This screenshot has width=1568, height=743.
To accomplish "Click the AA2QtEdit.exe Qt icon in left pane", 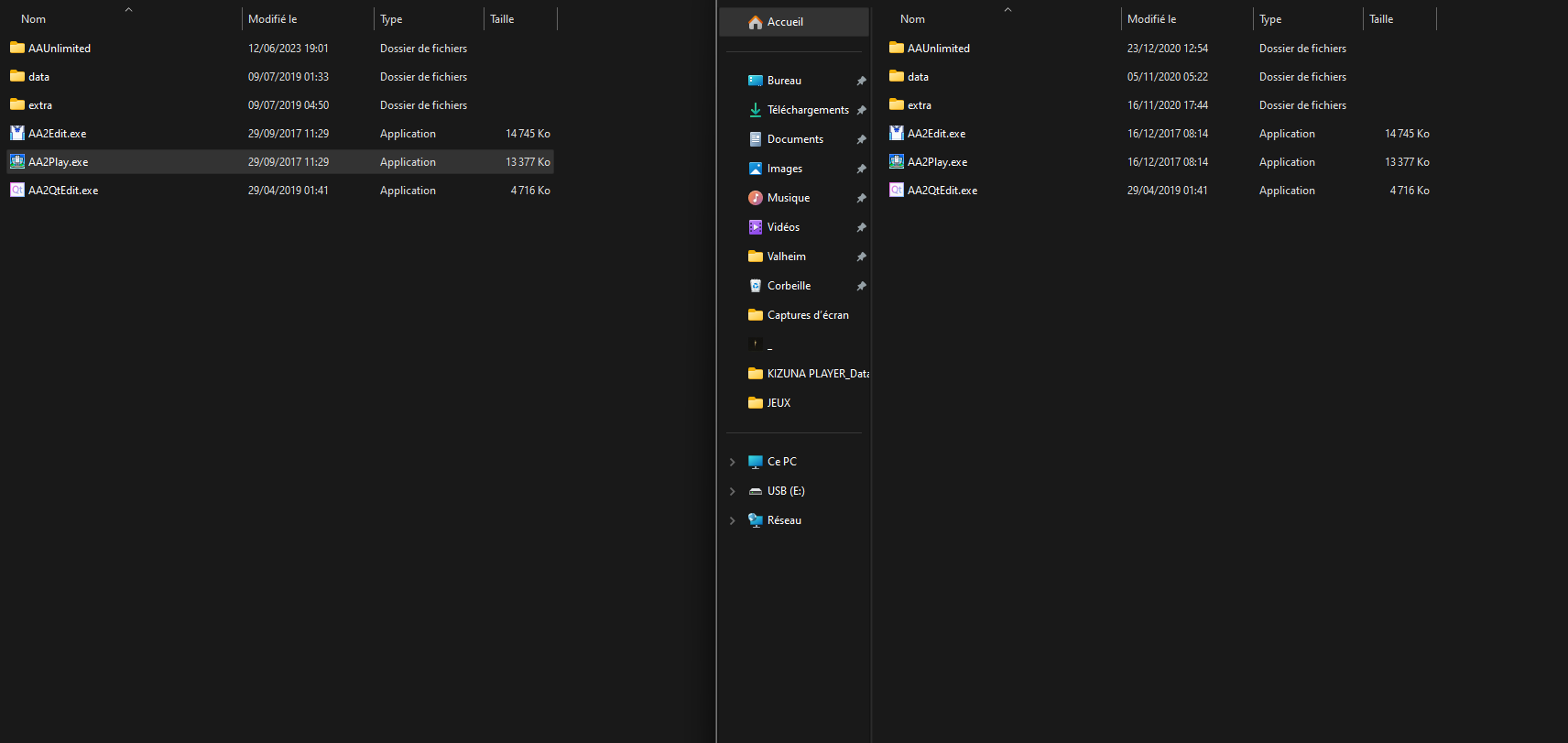I will 17,191.
